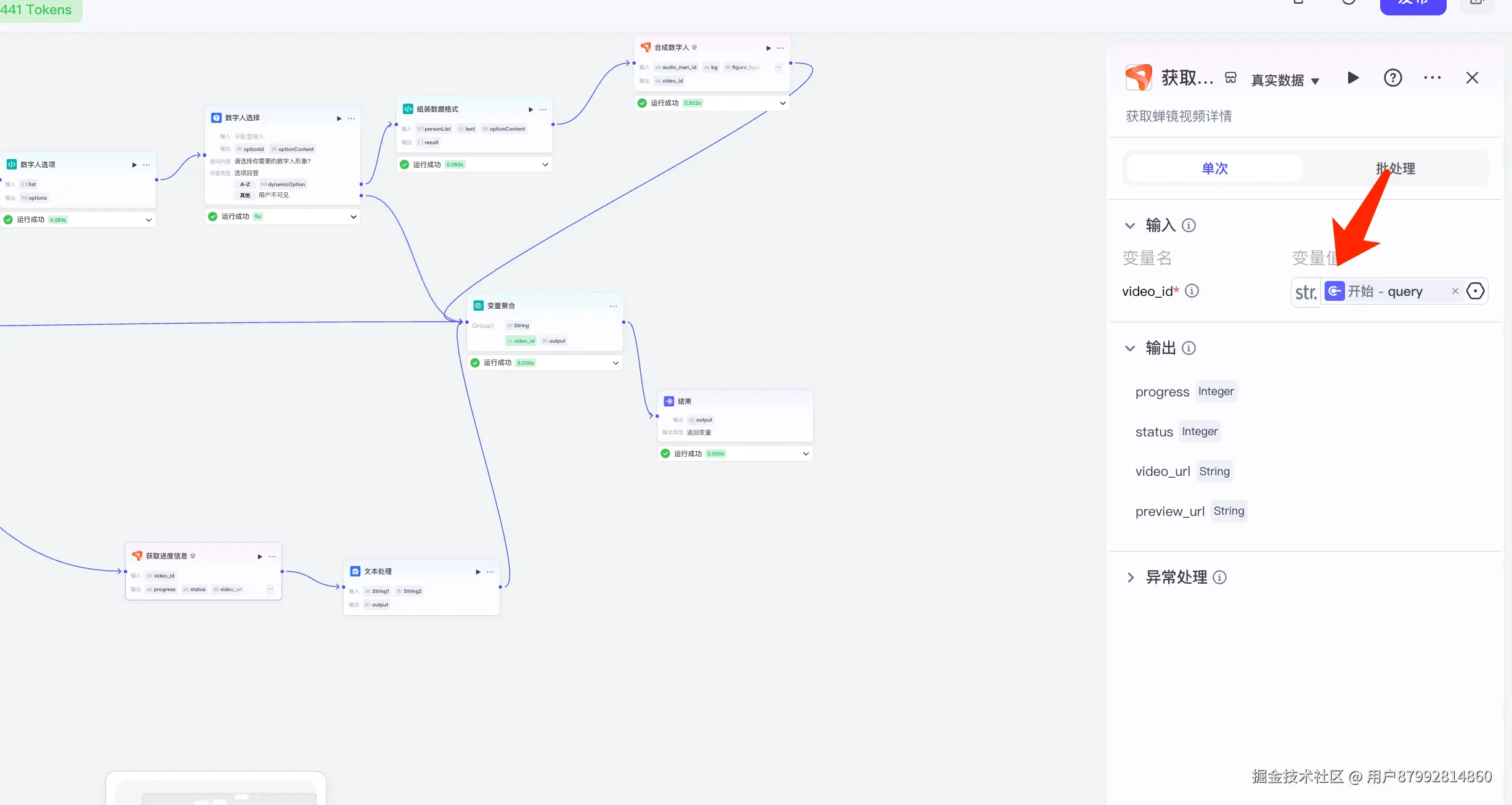
Task: Run the 文本处理 node
Action: point(478,572)
